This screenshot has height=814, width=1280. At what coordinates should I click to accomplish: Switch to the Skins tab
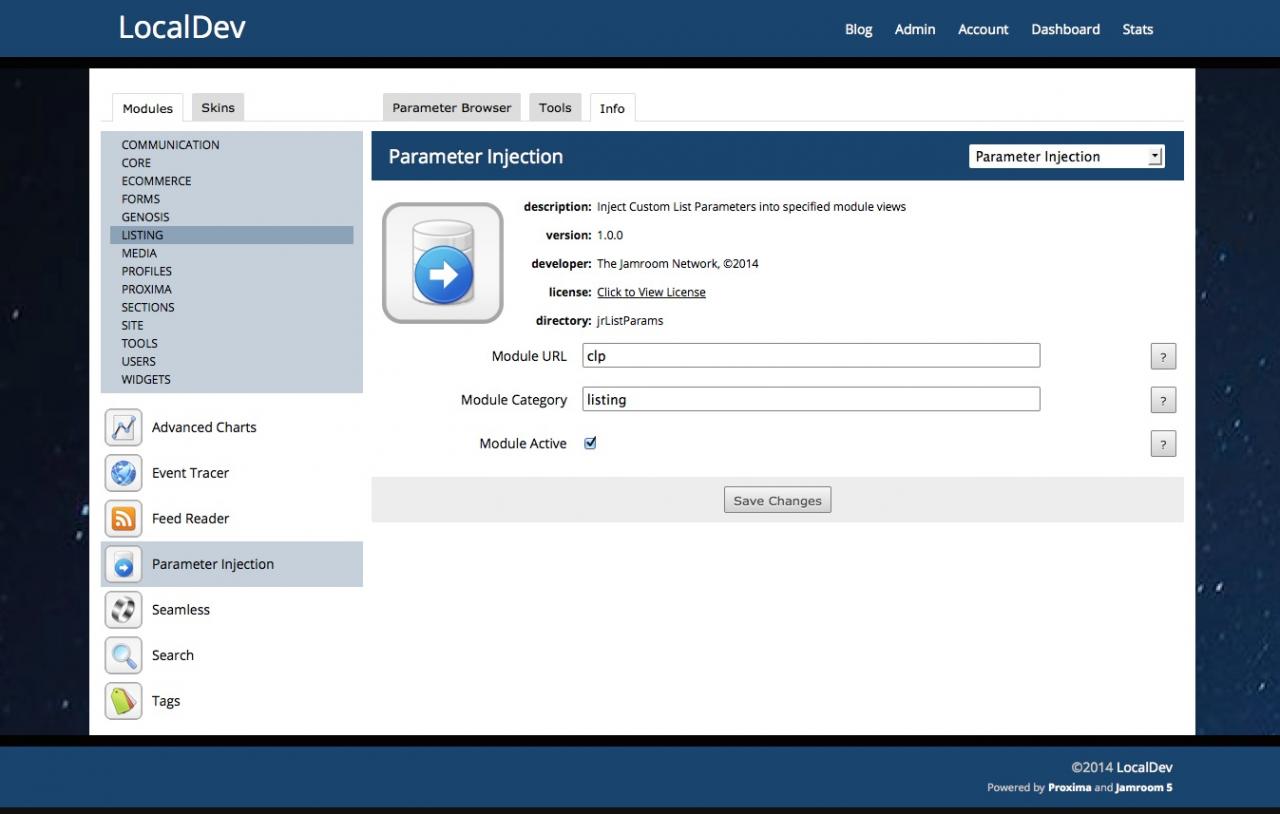click(x=217, y=108)
